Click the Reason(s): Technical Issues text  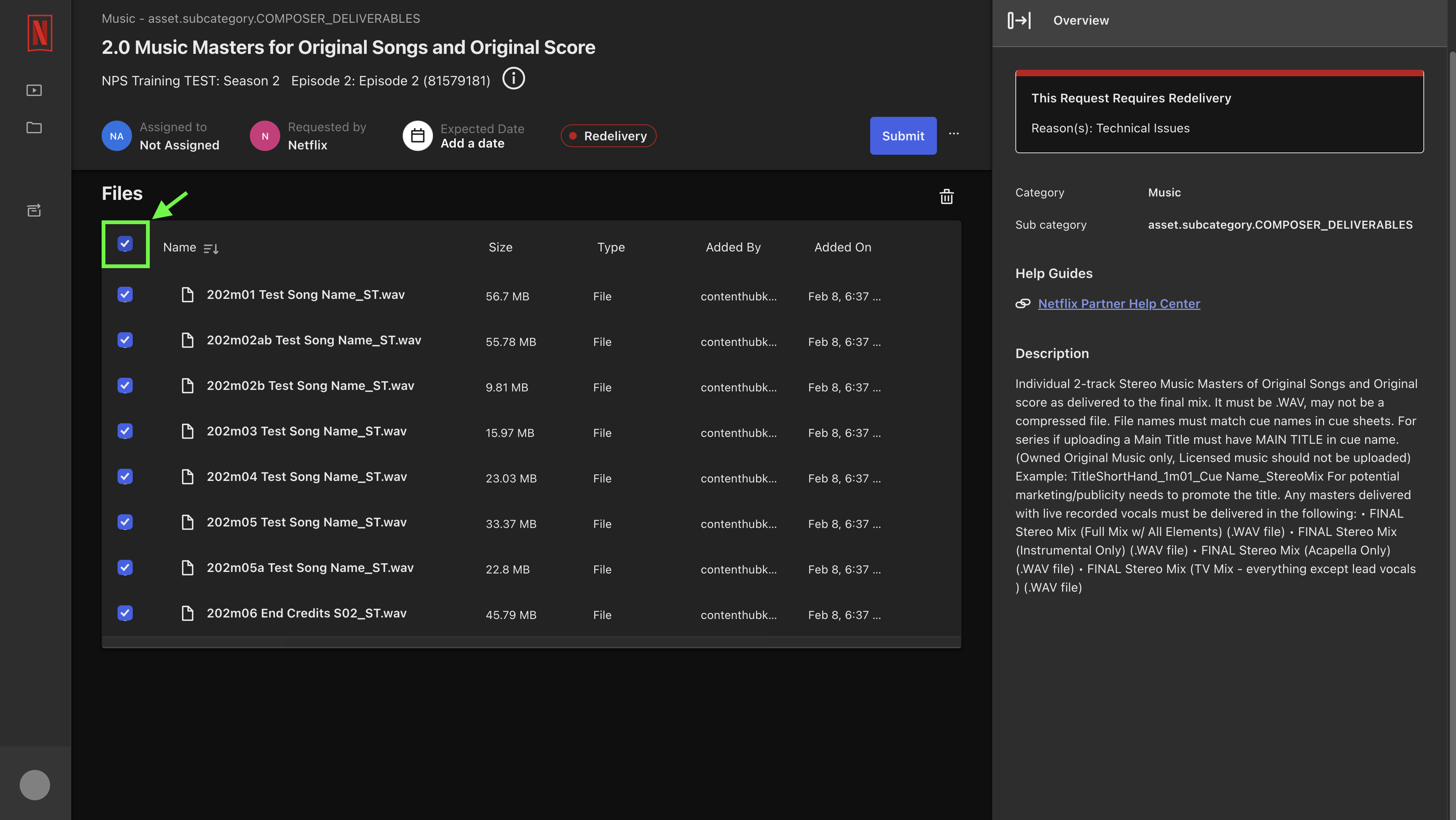click(1110, 128)
